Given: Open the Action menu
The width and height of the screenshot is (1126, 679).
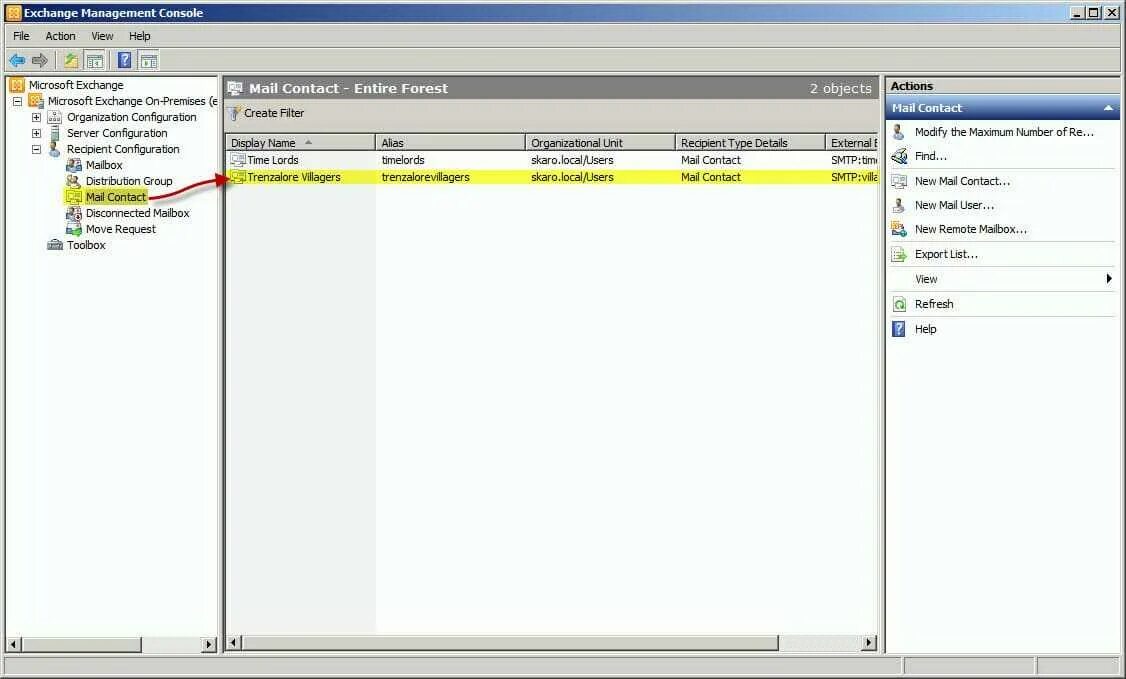Looking at the screenshot, I should (x=60, y=36).
